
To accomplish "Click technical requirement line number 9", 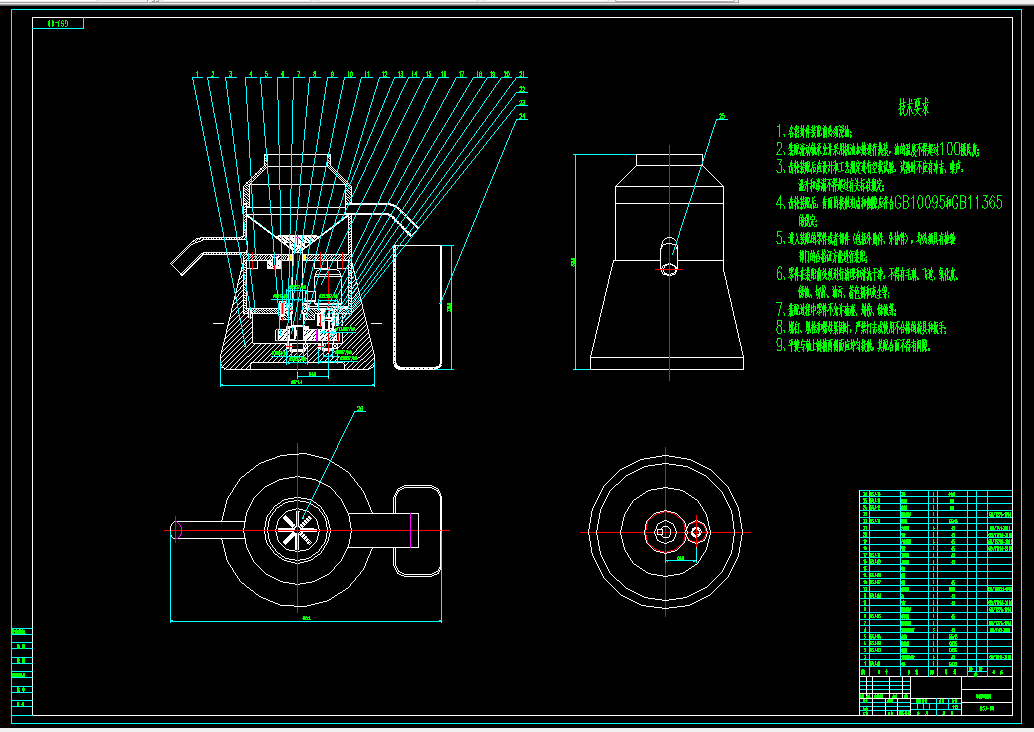I will click(853, 345).
